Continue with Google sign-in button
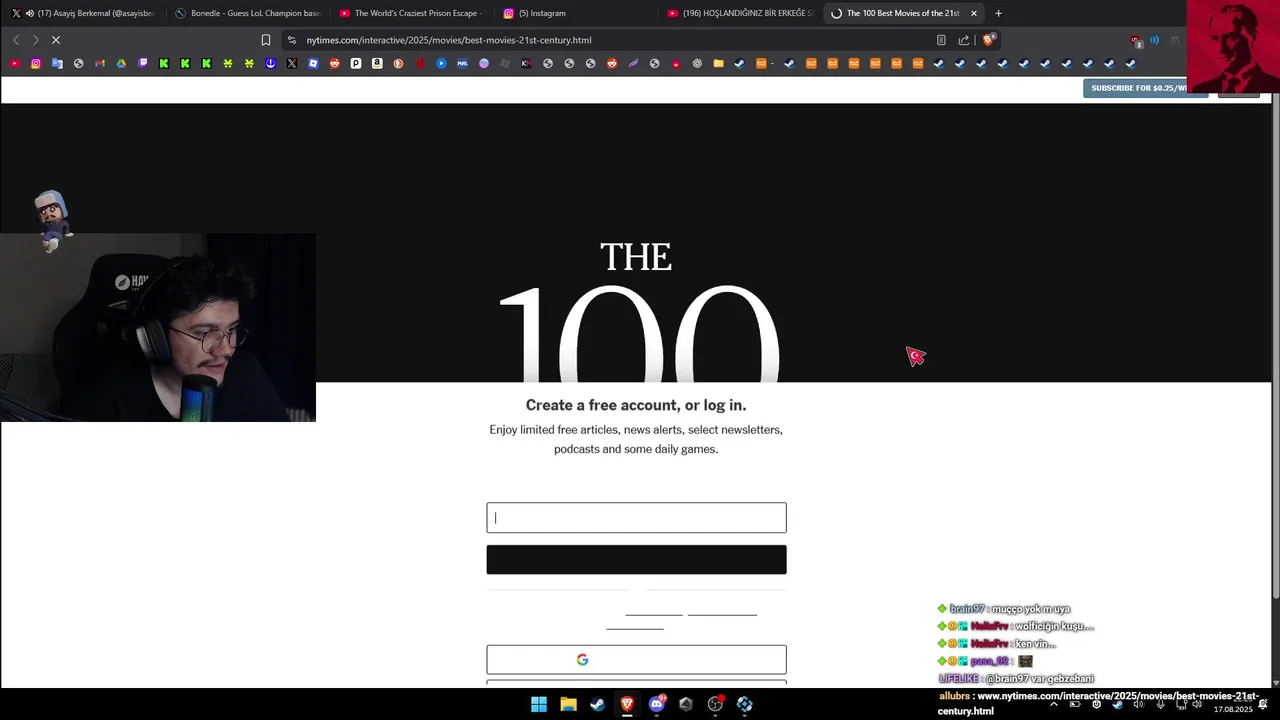Image resolution: width=1280 pixels, height=720 pixels. pos(636,660)
